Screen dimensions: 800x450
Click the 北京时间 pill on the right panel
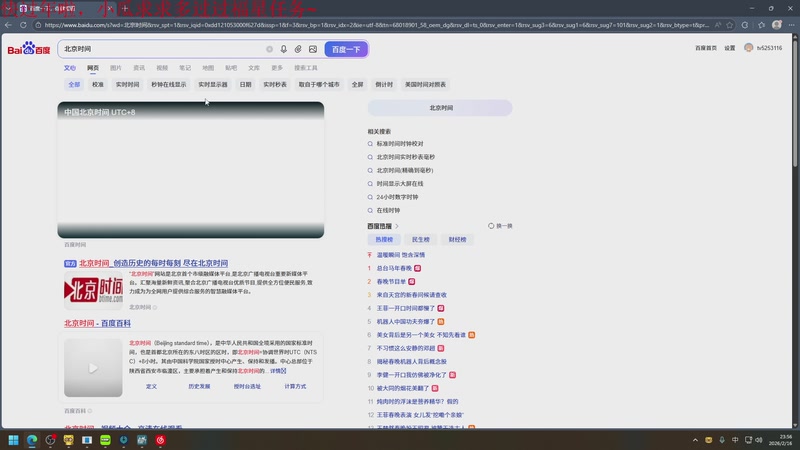coord(440,108)
